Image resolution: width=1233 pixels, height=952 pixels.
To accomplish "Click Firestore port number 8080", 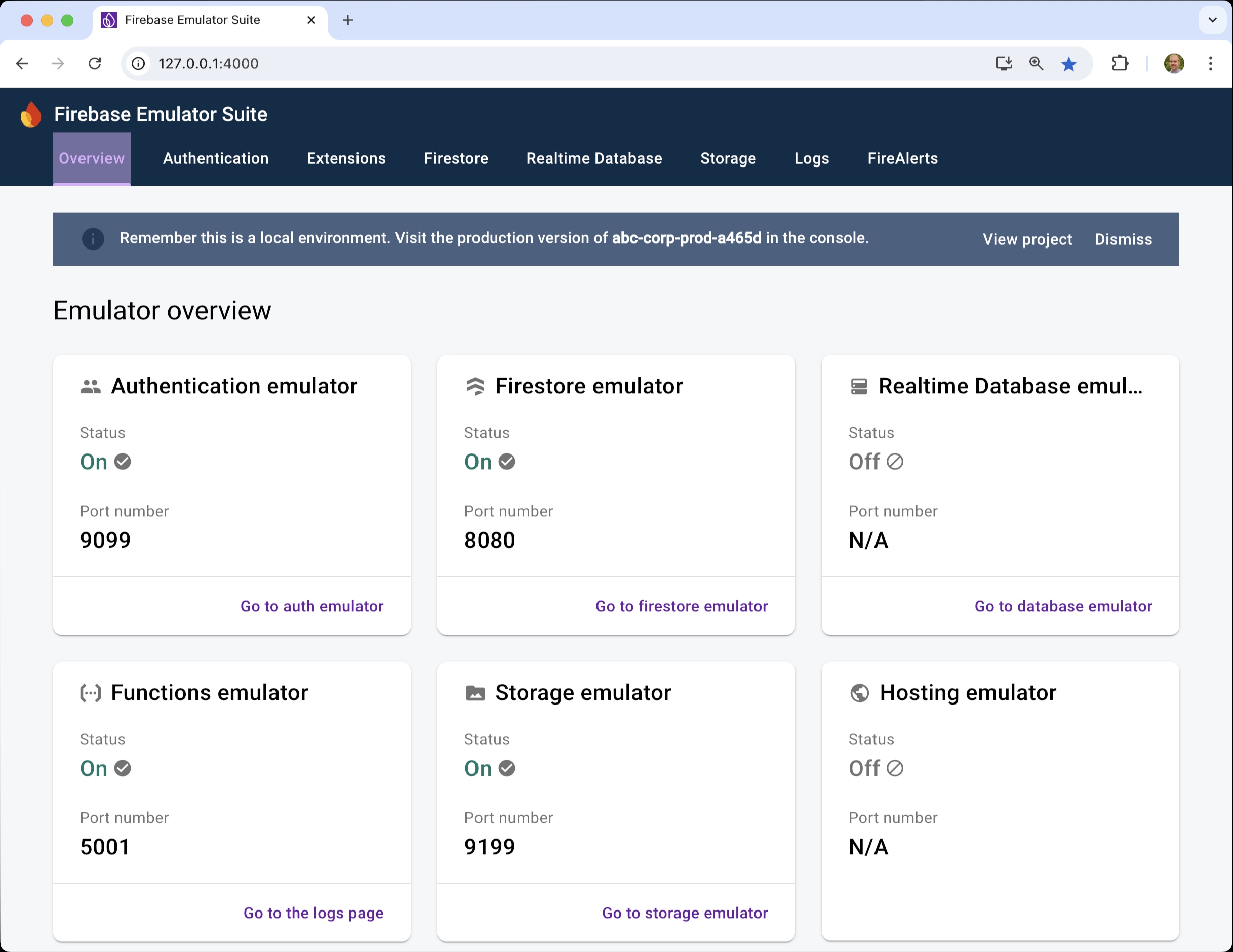I will (x=490, y=540).
